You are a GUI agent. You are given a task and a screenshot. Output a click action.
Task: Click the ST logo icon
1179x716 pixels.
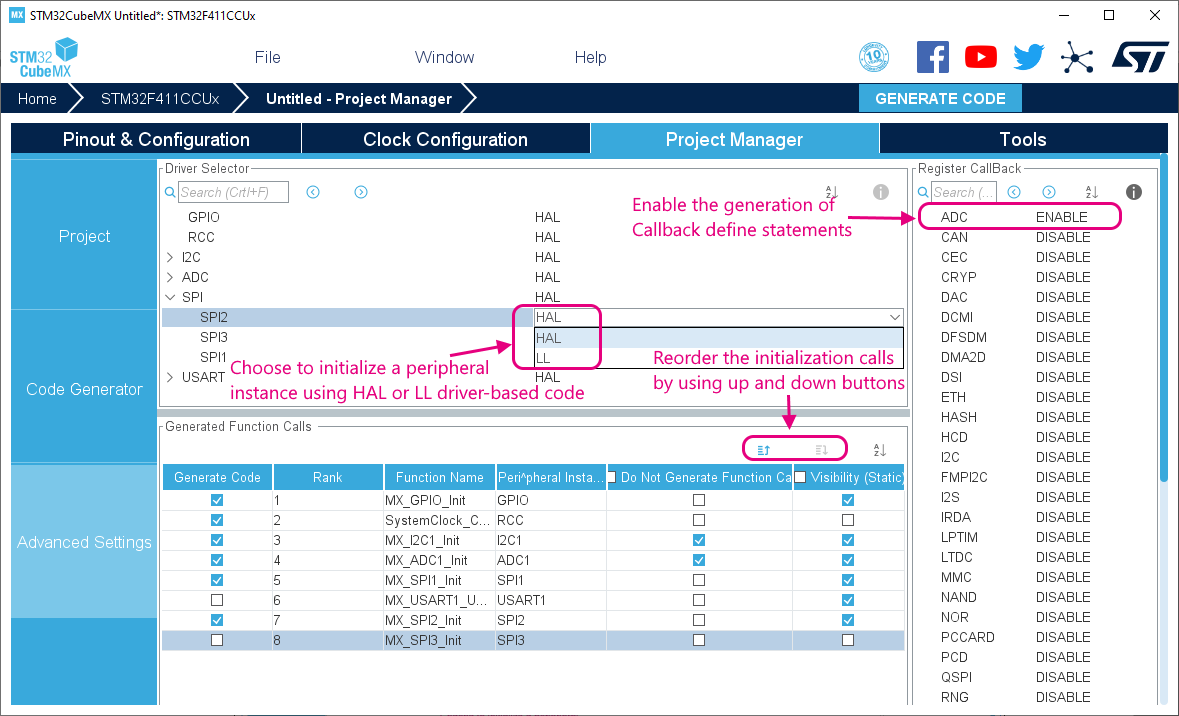[x=1141, y=57]
